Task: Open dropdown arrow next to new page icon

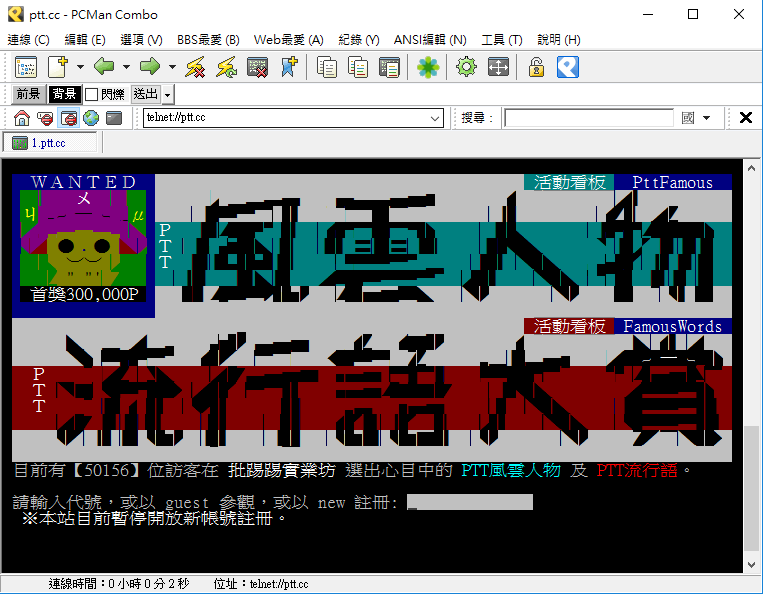Action: [x=80, y=67]
